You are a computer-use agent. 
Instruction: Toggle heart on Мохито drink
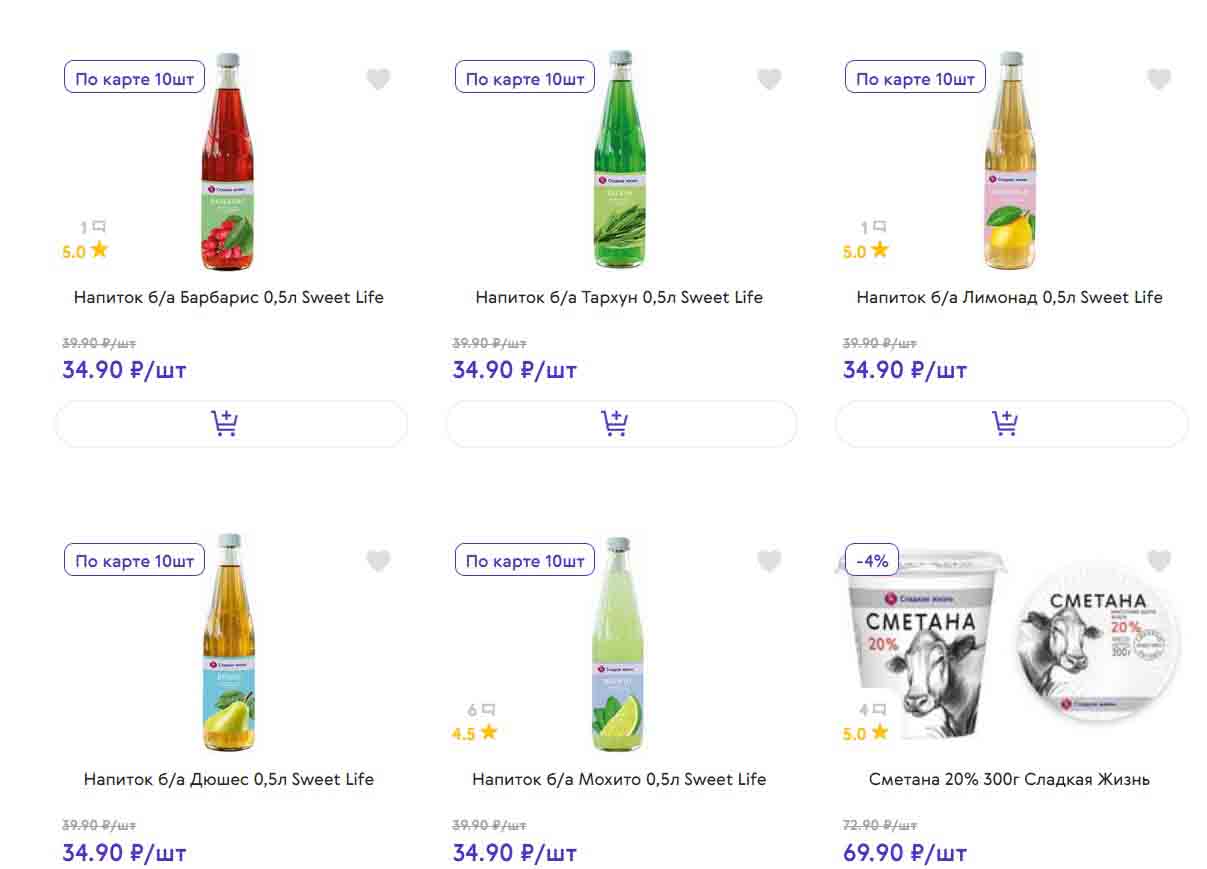click(x=769, y=561)
